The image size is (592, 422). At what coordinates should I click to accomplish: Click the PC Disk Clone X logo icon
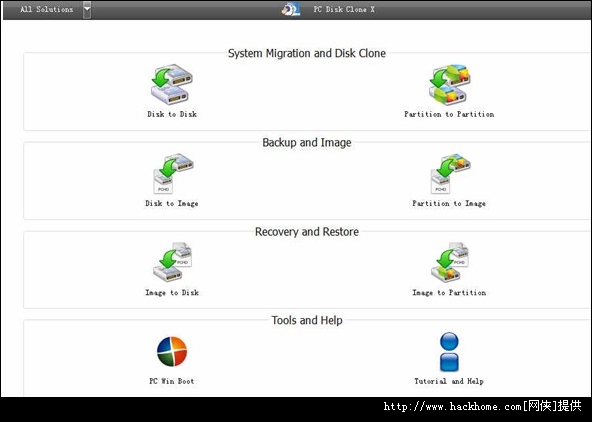click(291, 9)
